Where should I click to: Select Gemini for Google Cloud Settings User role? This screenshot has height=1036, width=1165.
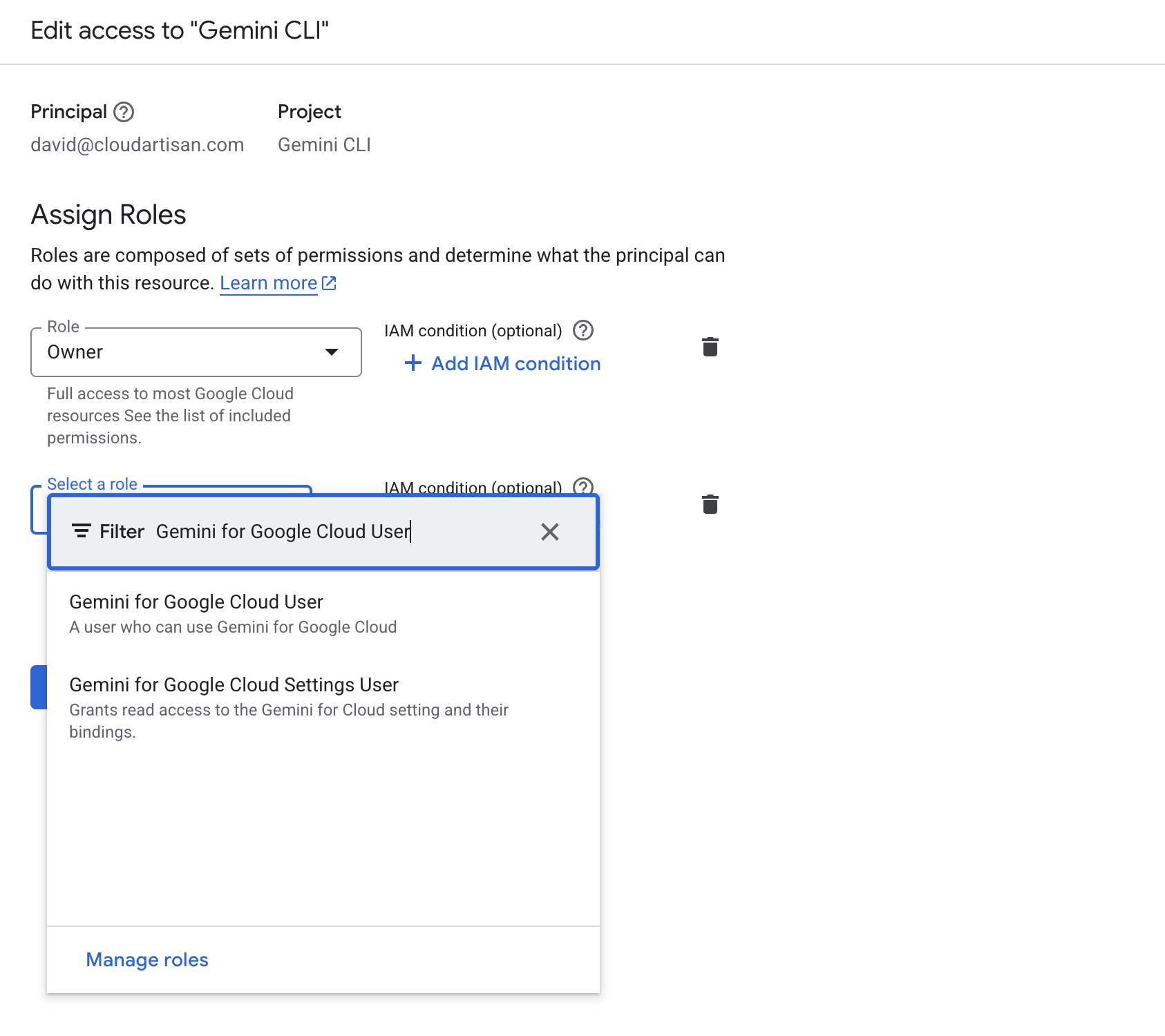coord(323,708)
